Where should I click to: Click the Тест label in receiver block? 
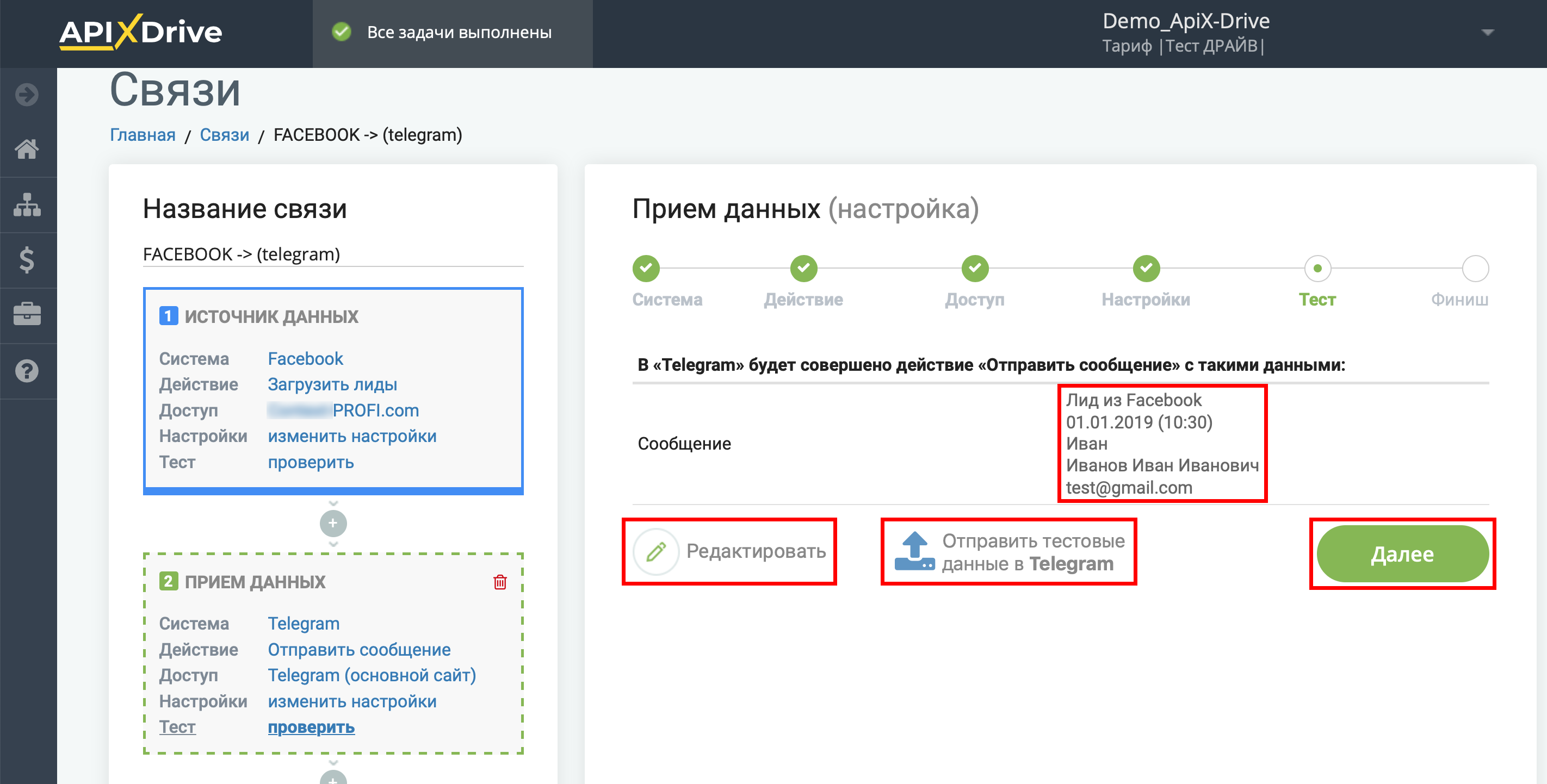[177, 727]
